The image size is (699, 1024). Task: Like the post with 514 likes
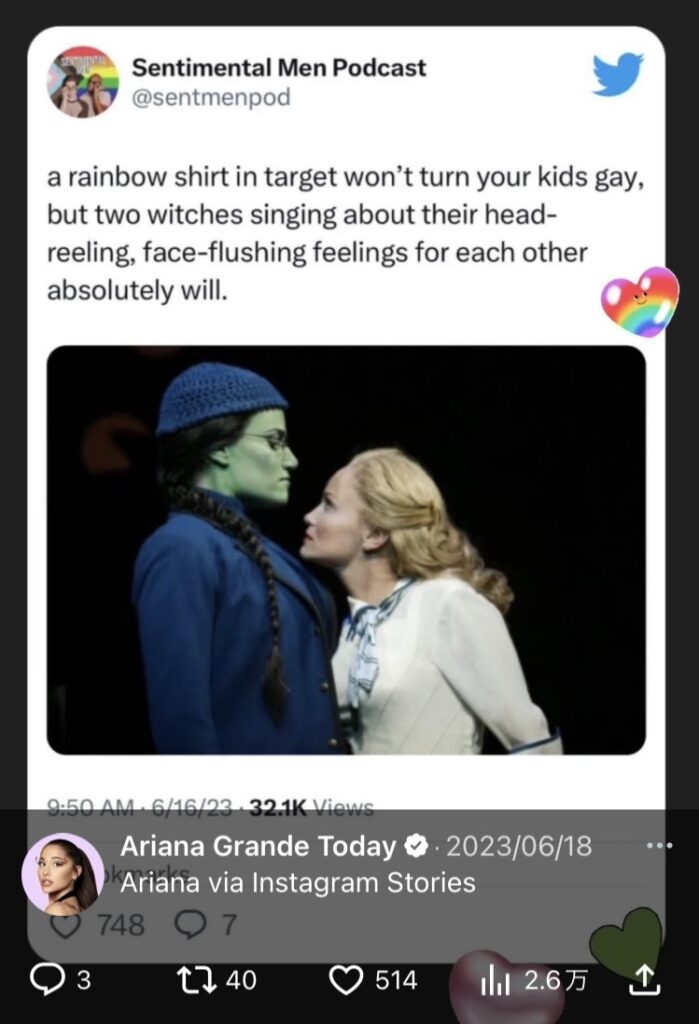[x=346, y=981]
